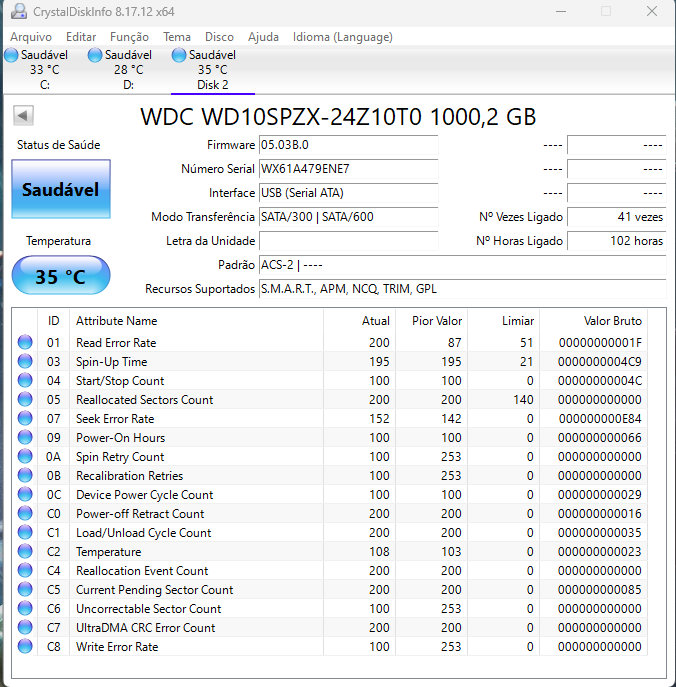Select the blue status orb for drive D:

click(x=95, y=55)
